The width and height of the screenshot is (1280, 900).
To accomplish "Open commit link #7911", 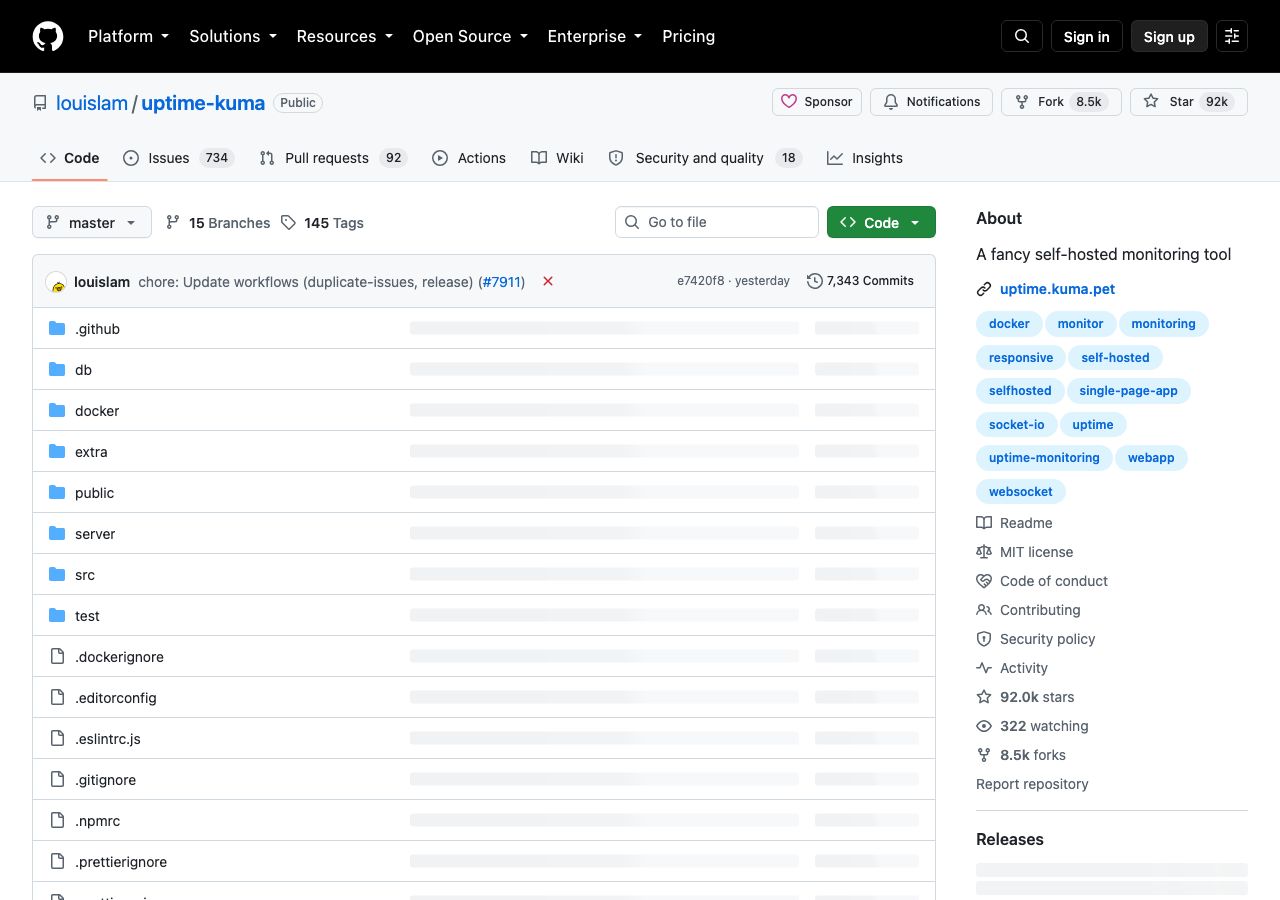I will click(x=502, y=282).
